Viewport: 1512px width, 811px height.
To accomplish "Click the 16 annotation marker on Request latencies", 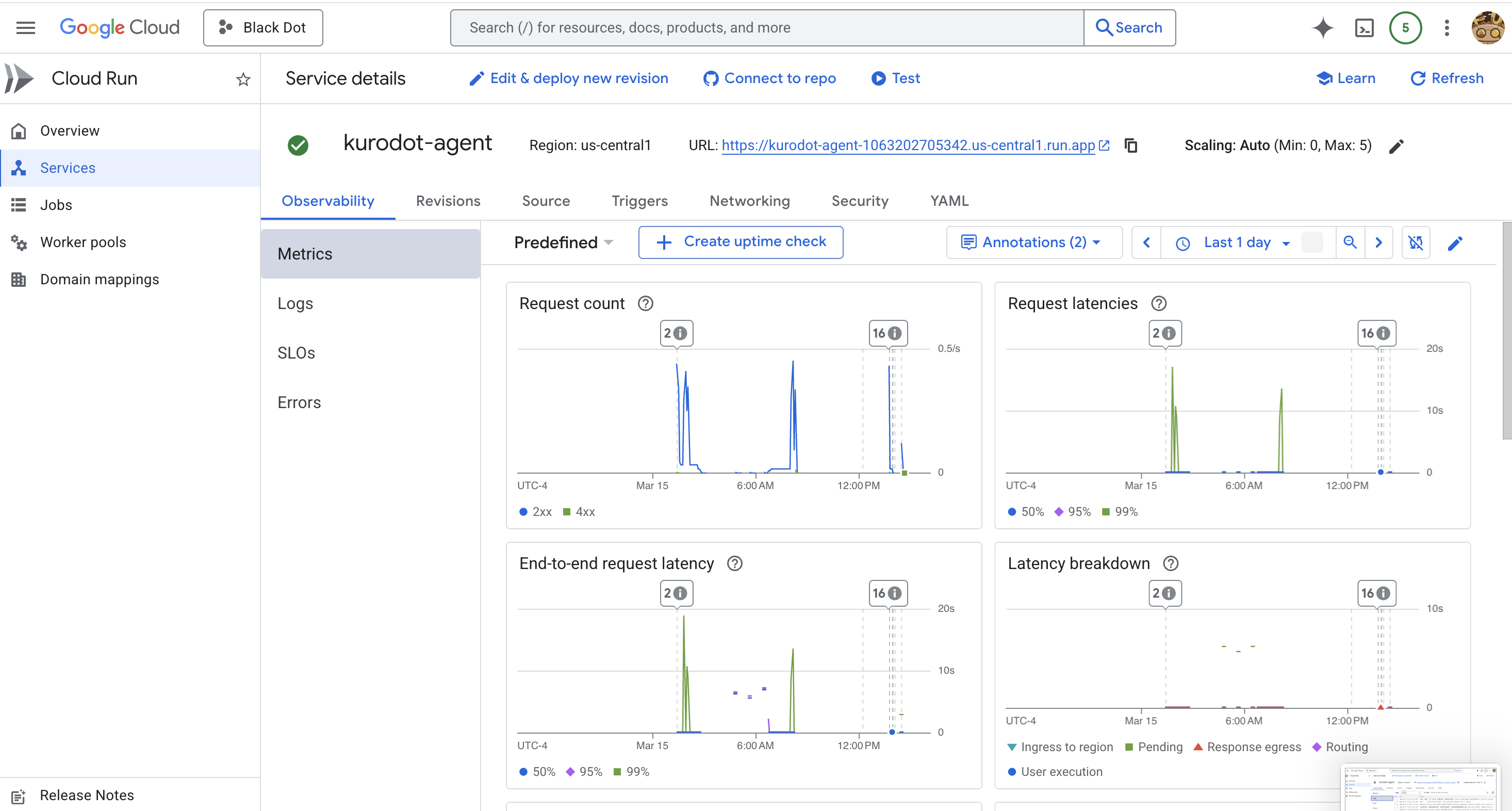I will coord(1376,334).
